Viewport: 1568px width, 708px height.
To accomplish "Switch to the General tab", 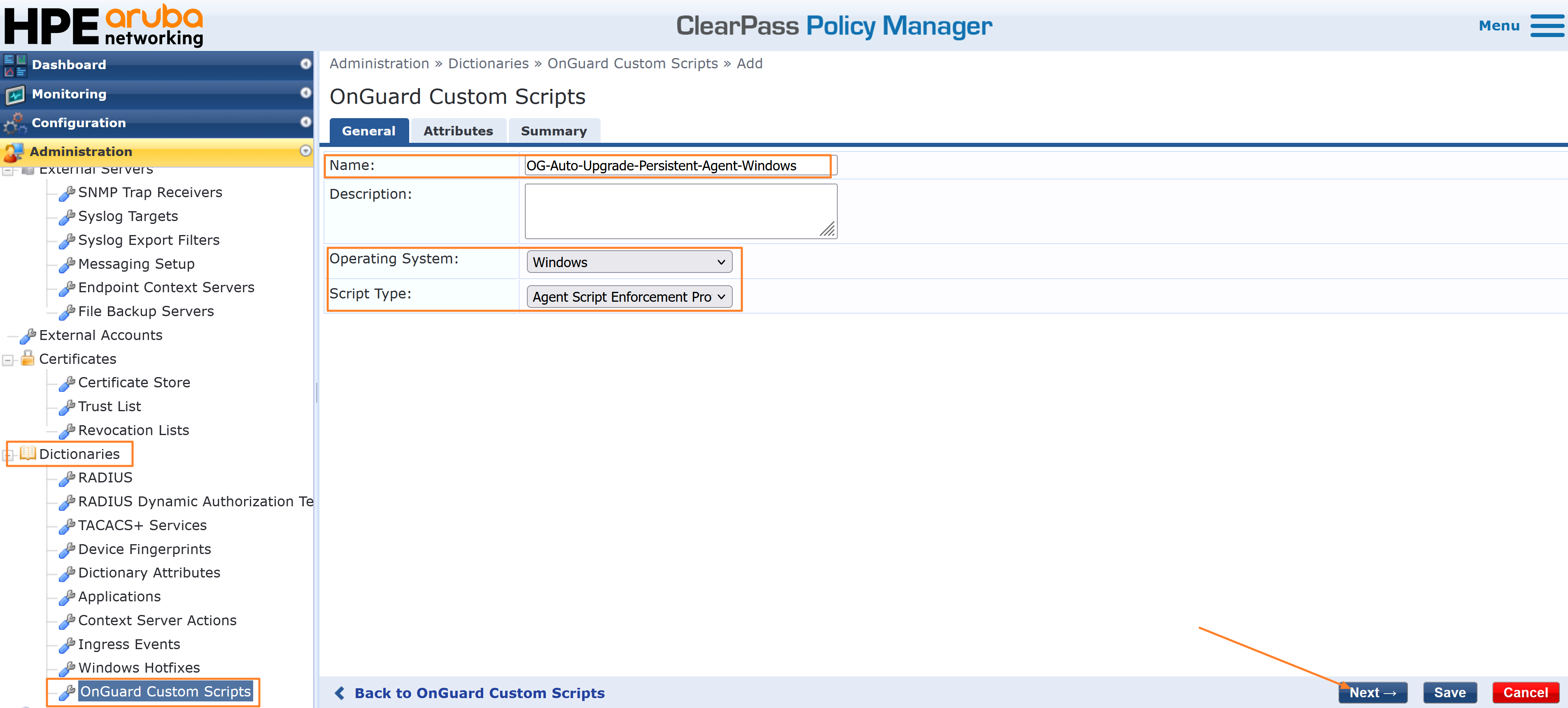I will click(369, 131).
